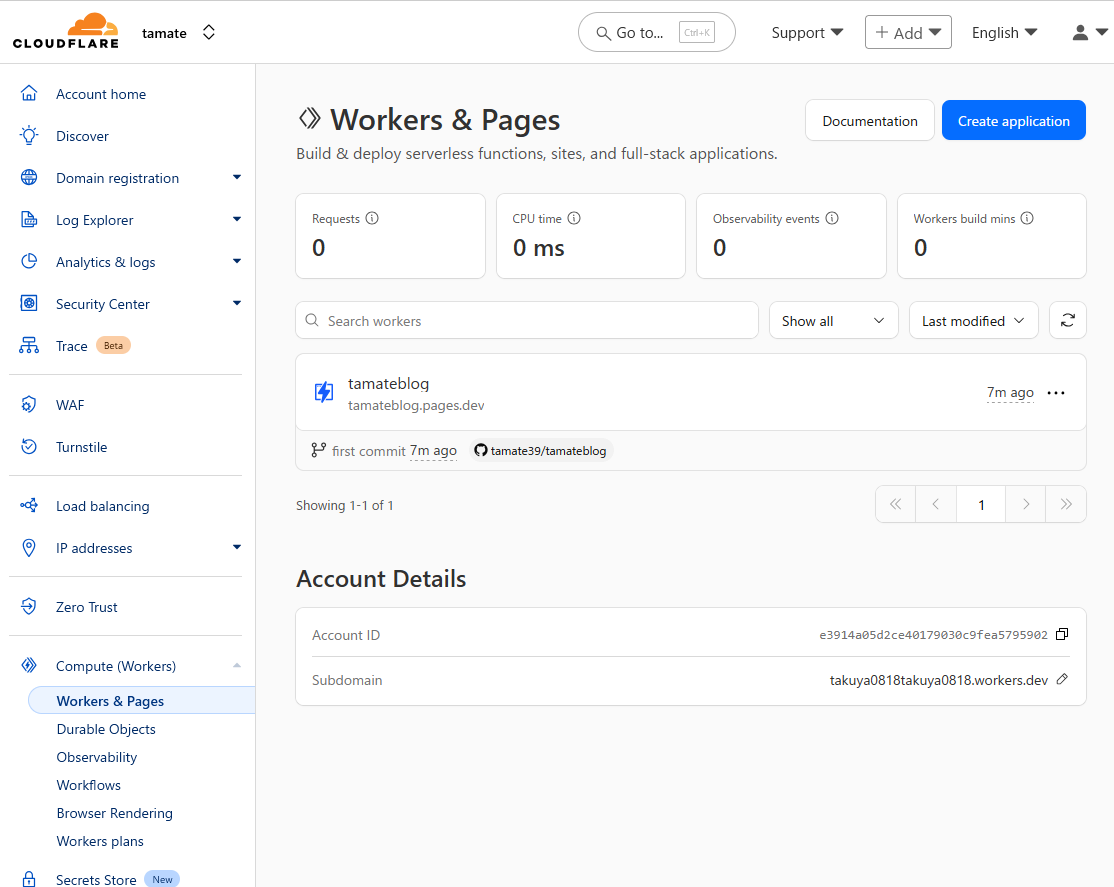The image size is (1114, 887).
Task: Click the Cloudflare logo
Action: (x=66, y=32)
